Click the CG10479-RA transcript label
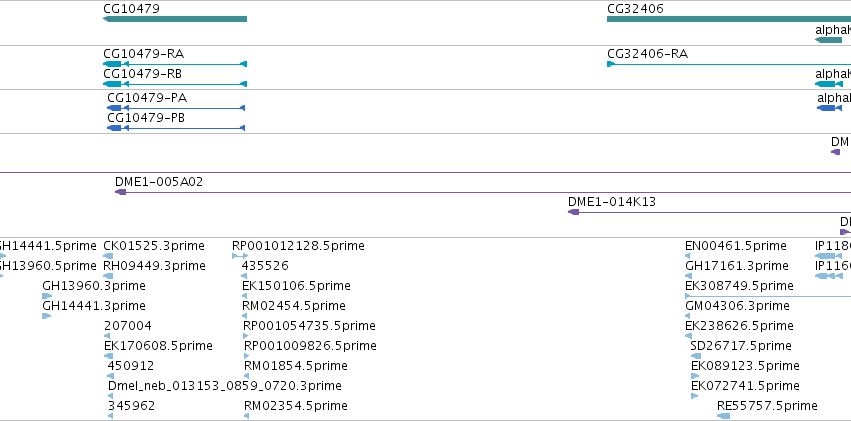This screenshot has width=851, height=421. (x=143, y=54)
